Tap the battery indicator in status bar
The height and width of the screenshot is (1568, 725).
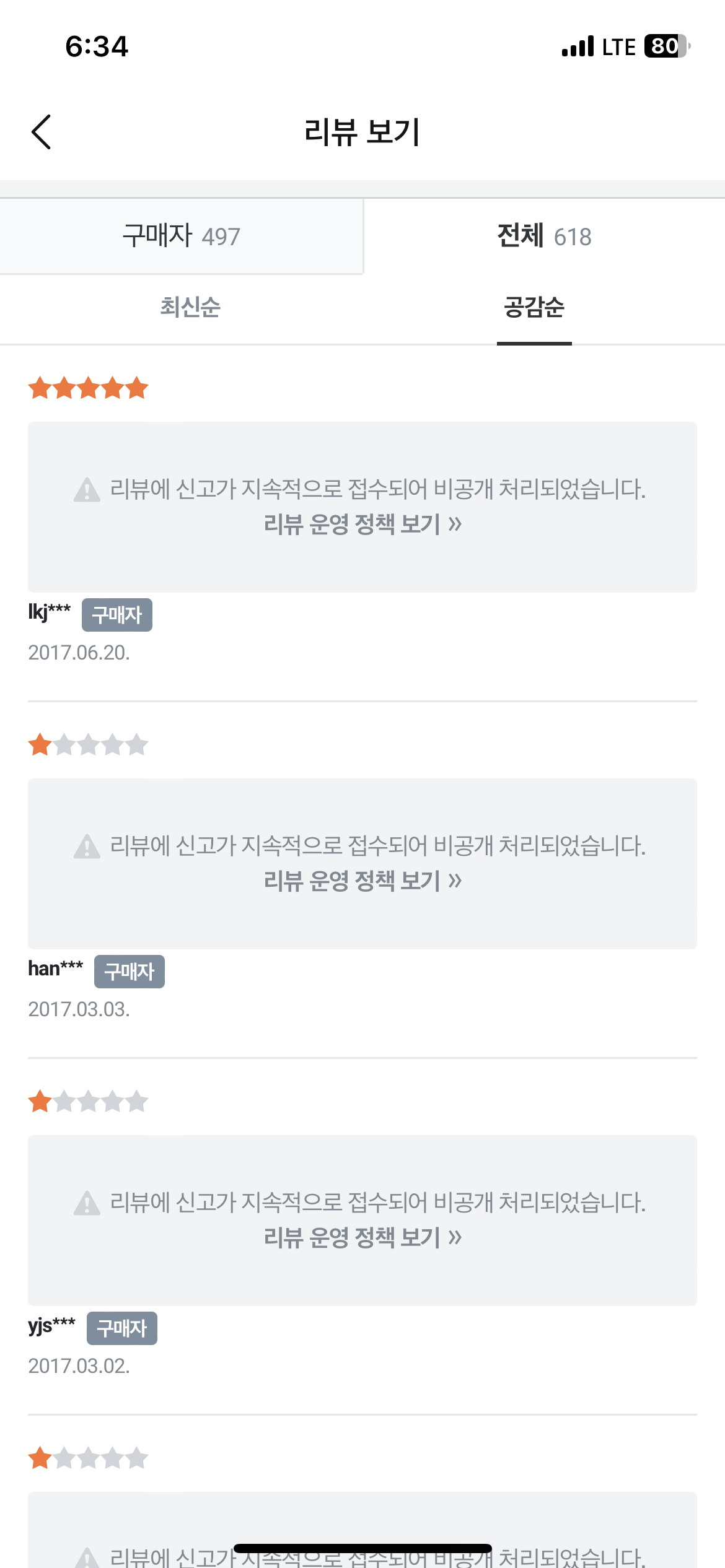[667, 46]
